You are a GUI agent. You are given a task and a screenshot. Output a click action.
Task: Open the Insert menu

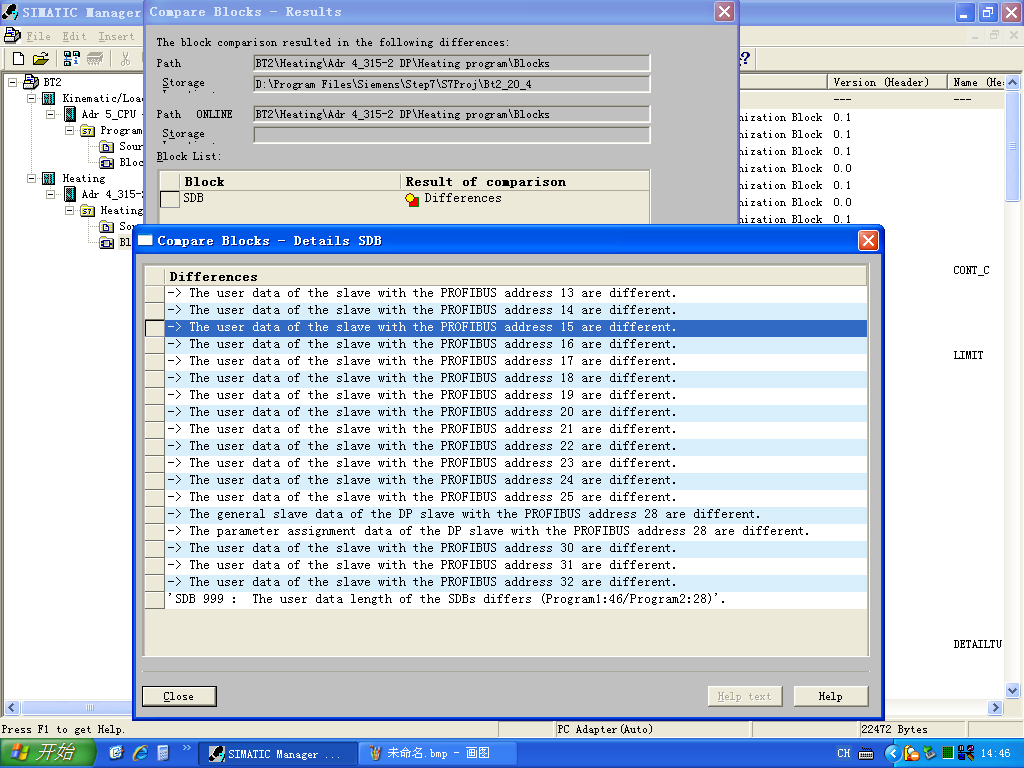point(116,37)
